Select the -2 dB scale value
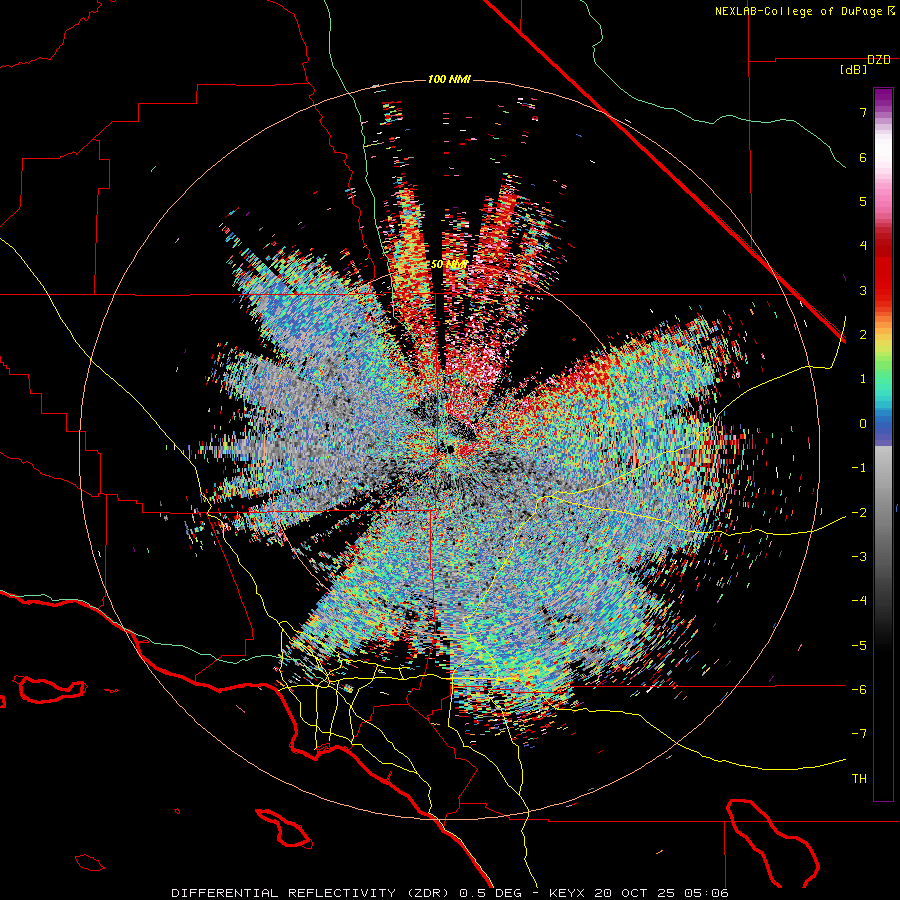900x900 pixels. pyautogui.click(x=859, y=513)
